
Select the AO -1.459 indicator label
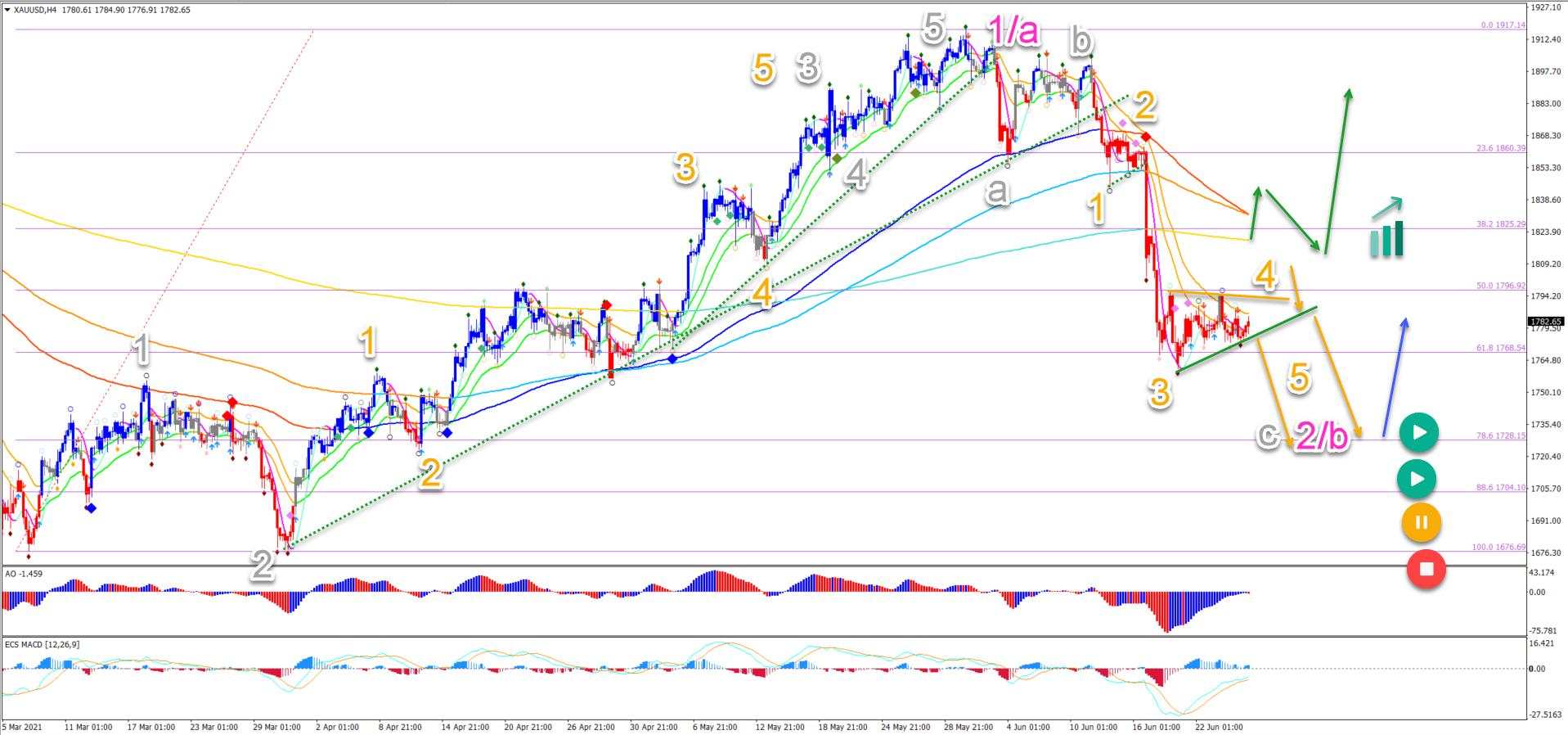[x=24, y=574]
